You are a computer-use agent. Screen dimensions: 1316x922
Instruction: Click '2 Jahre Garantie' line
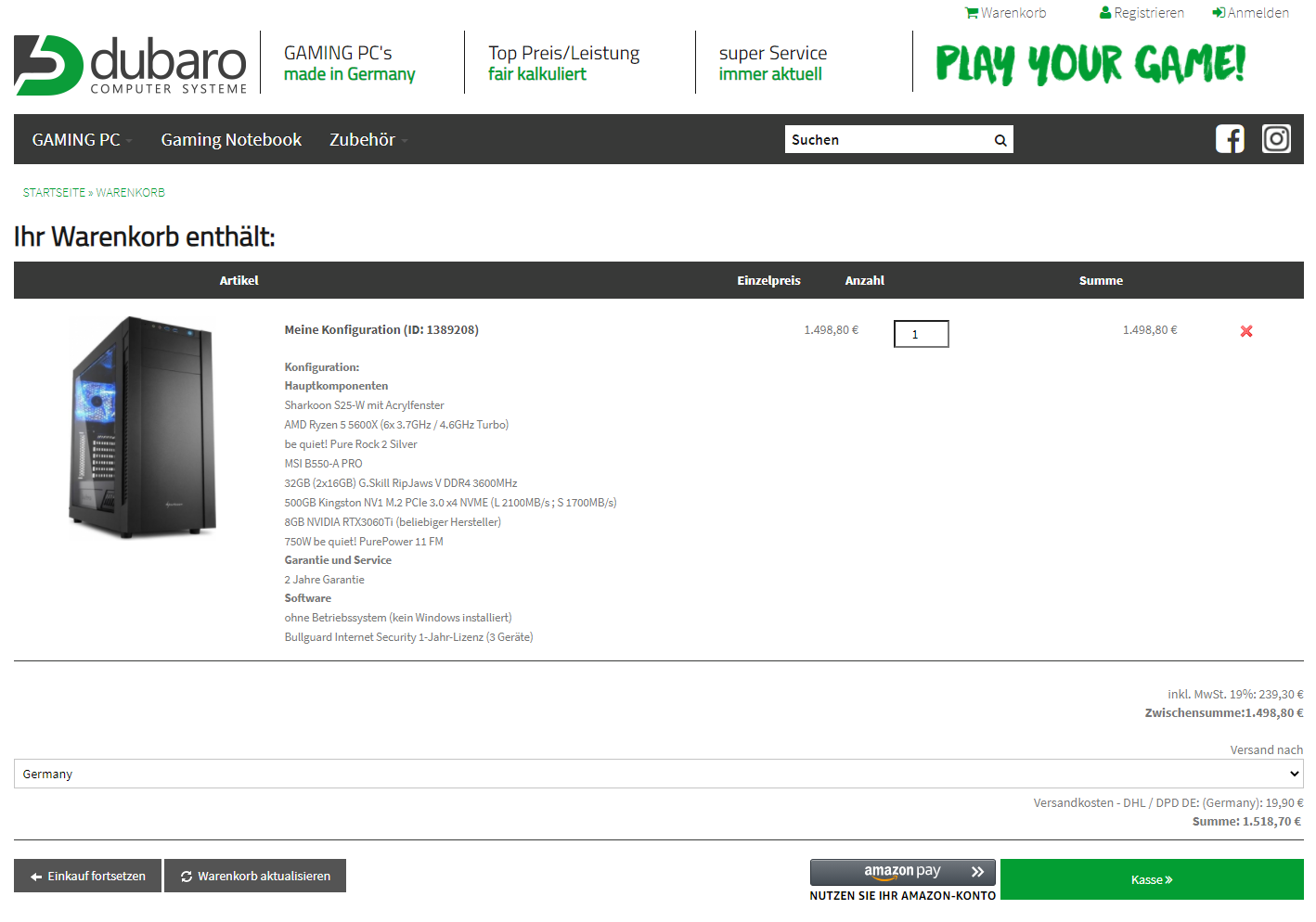(x=324, y=580)
